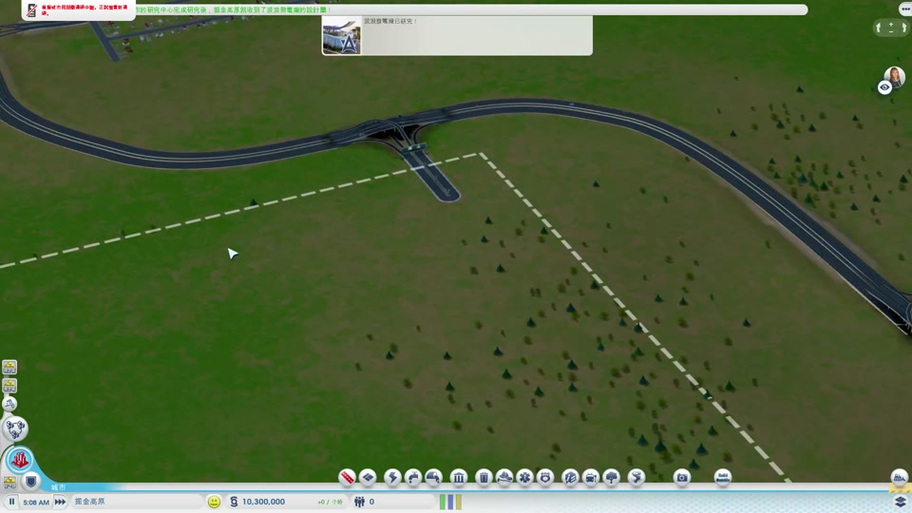Open the Education menu

tap(570, 478)
